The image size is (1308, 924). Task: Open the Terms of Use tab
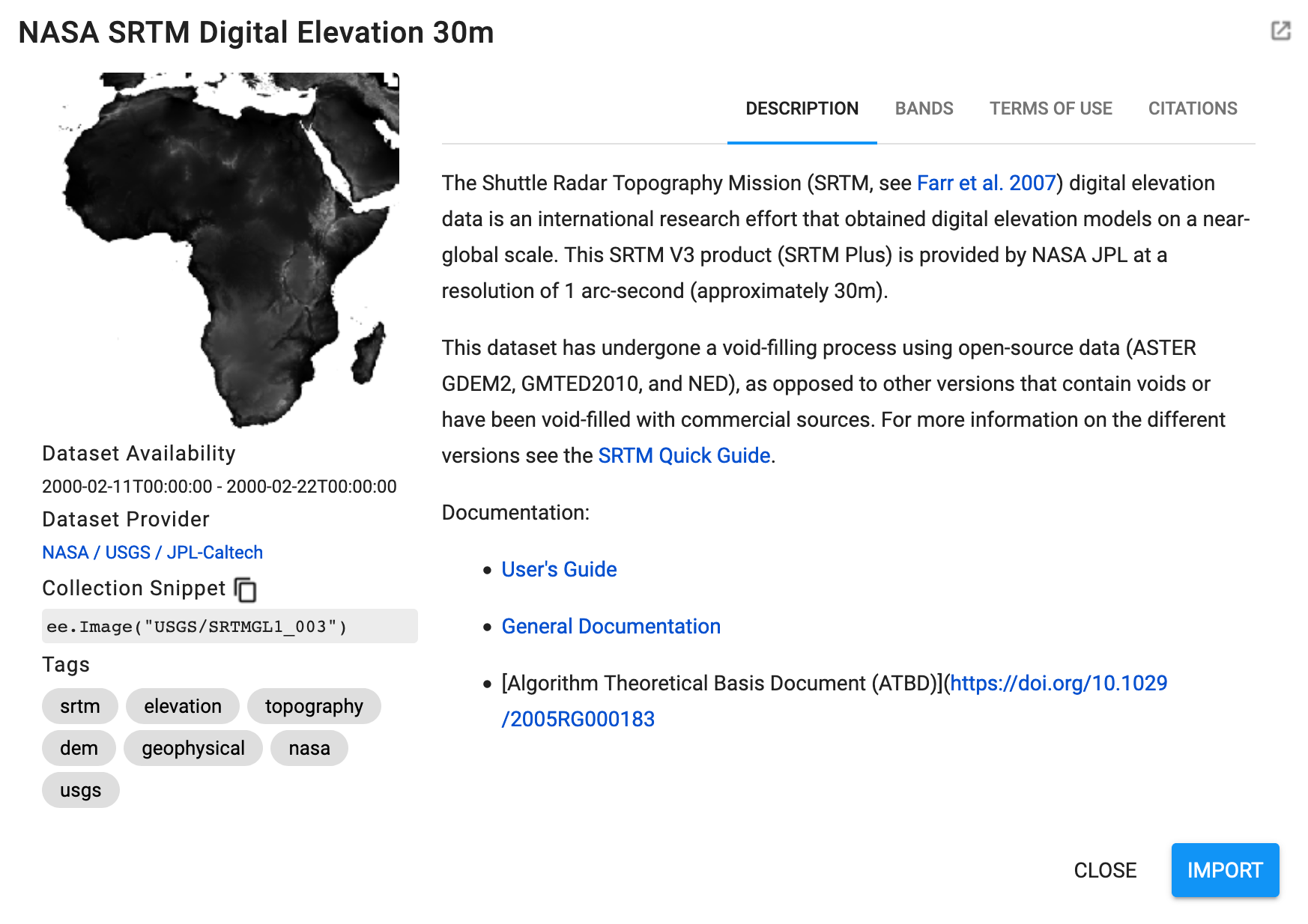coord(1050,109)
